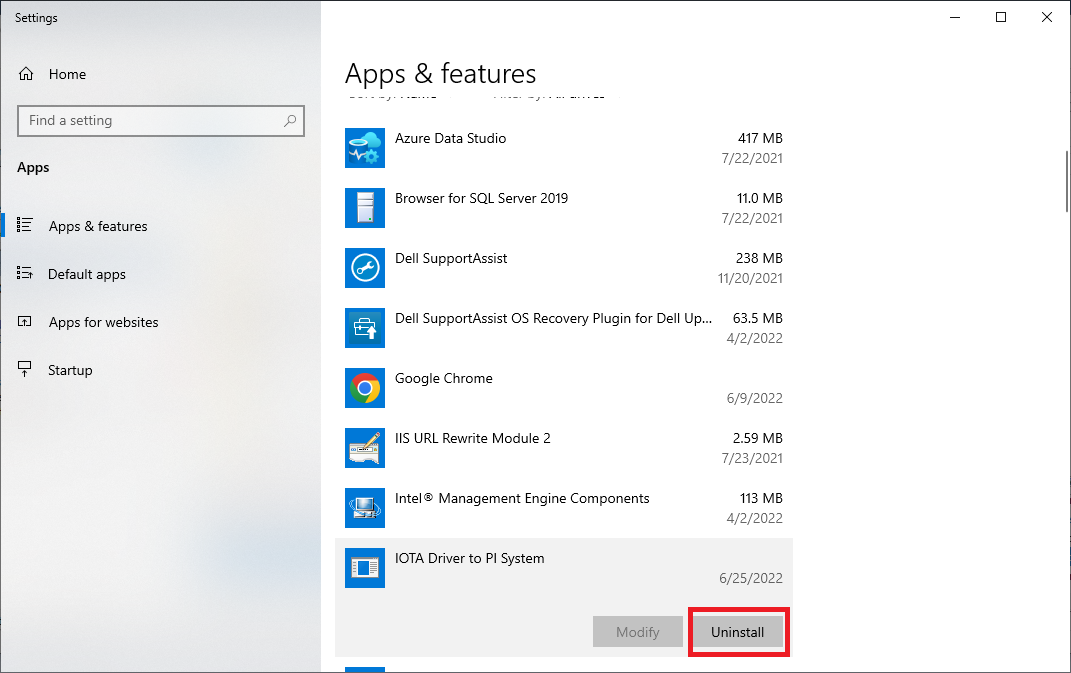Viewport: 1071px width, 673px height.
Task: Click the 2.59 MB size value
Action: tap(757, 439)
